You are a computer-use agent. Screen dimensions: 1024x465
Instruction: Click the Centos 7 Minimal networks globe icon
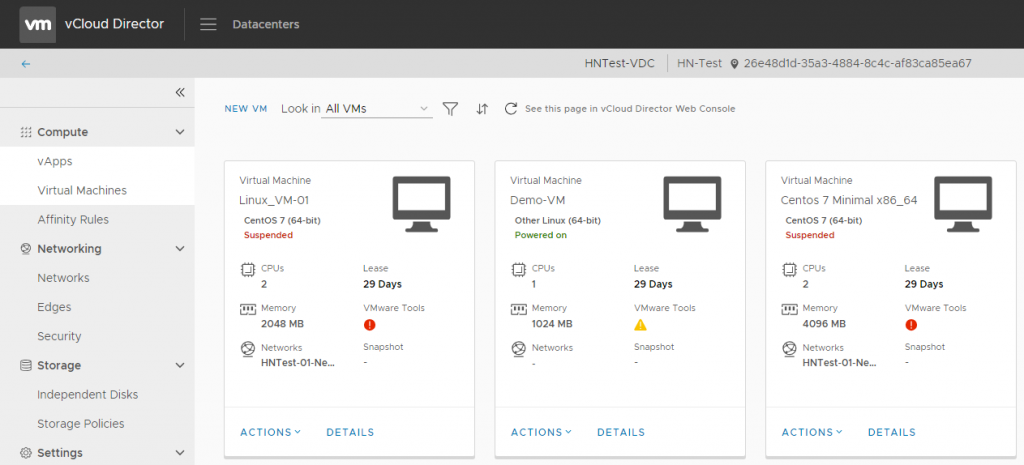[789, 349]
